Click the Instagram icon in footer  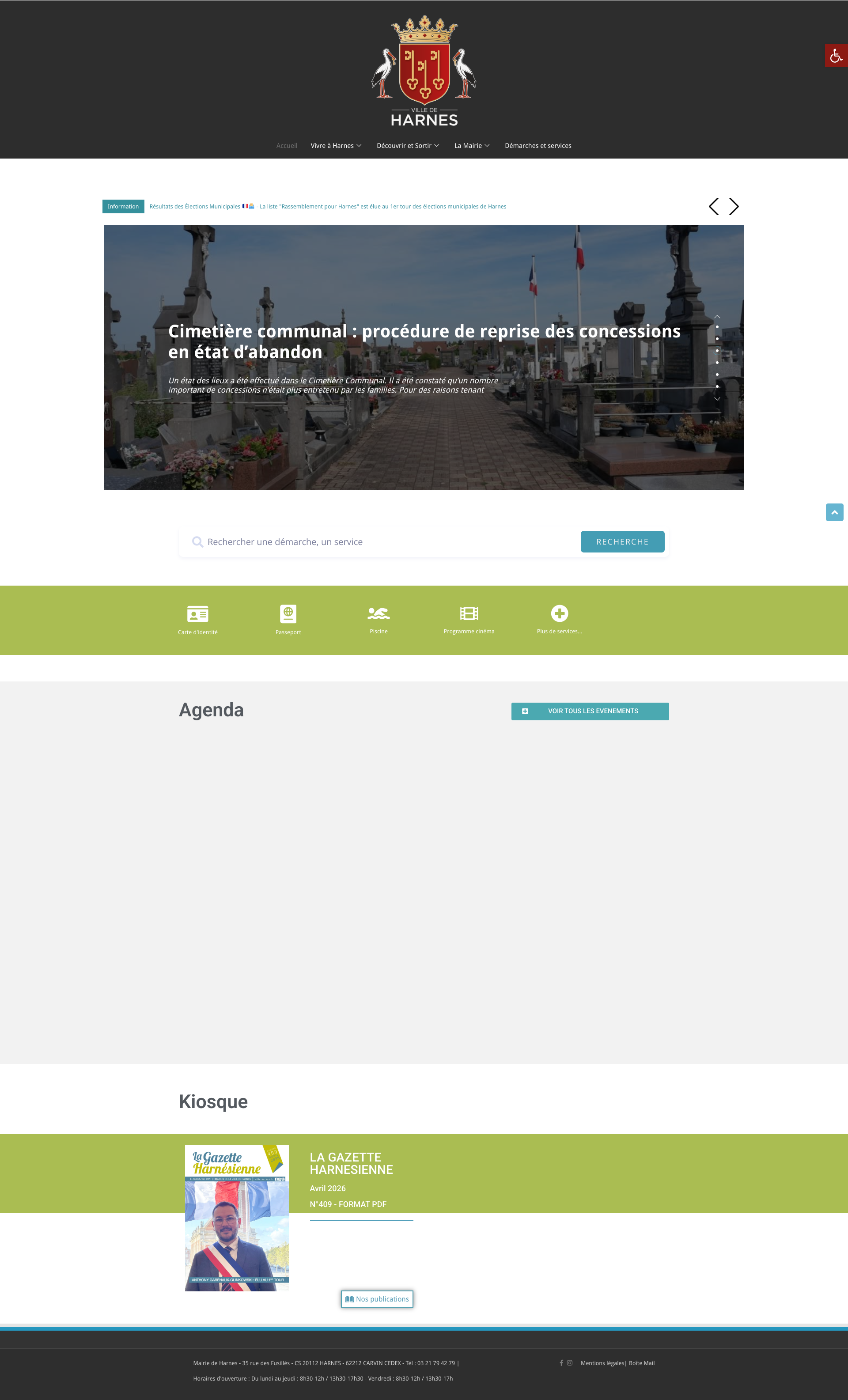click(569, 1362)
